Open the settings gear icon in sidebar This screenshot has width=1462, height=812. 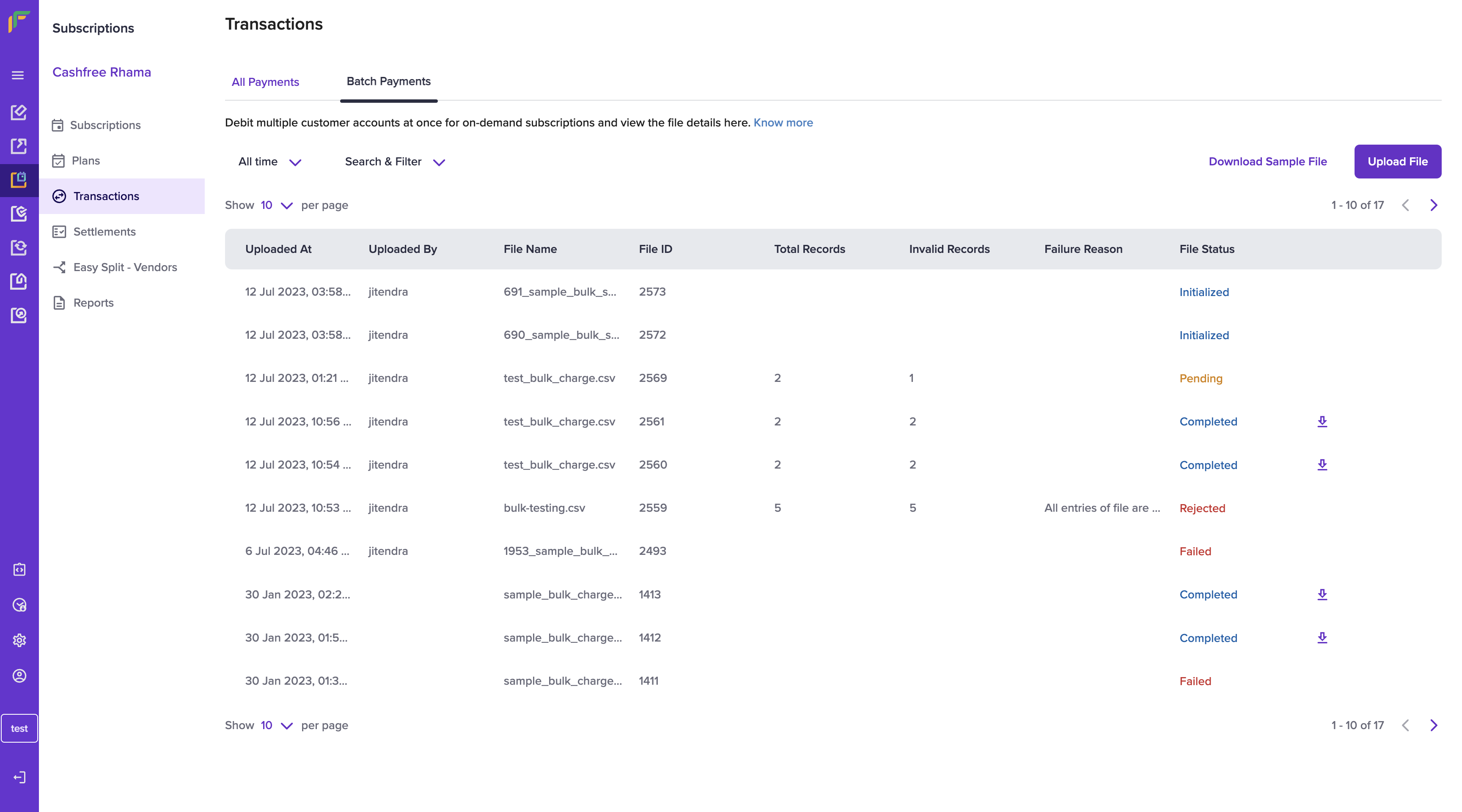coord(19,640)
